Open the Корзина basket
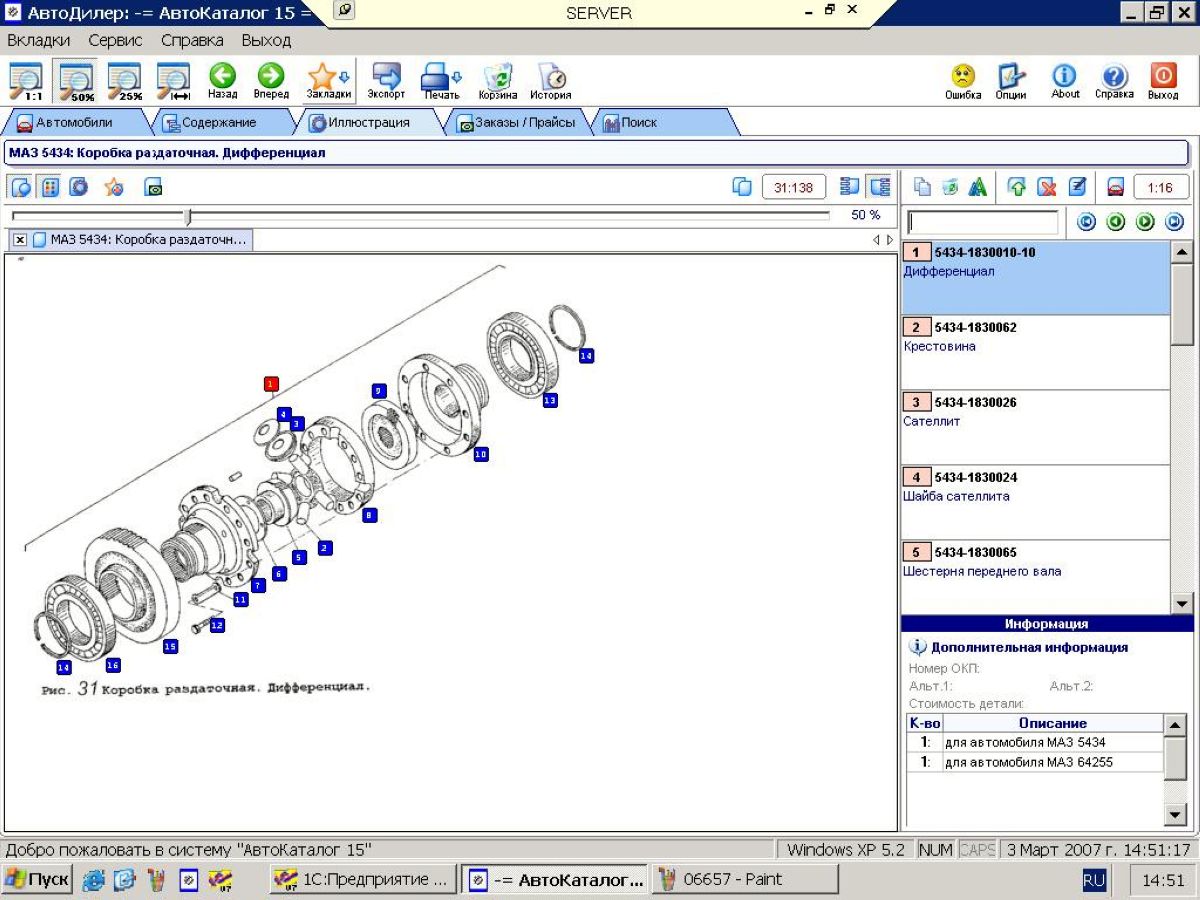The width and height of the screenshot is (1200, 900). coord(497,81)
